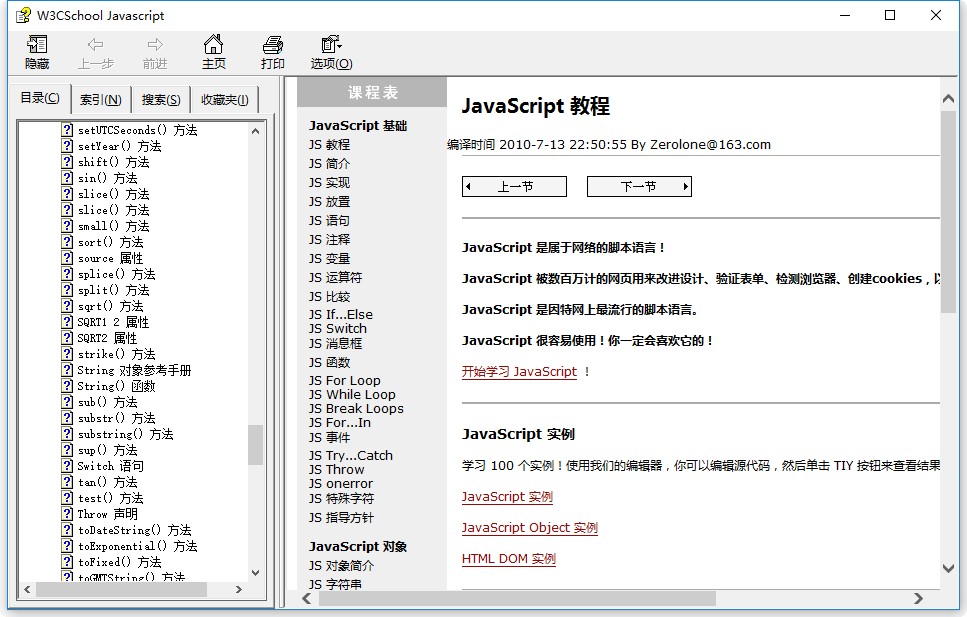Switch to the Index (索引) tab
This screenshot has height=617, width=967.
pos(100,99)
